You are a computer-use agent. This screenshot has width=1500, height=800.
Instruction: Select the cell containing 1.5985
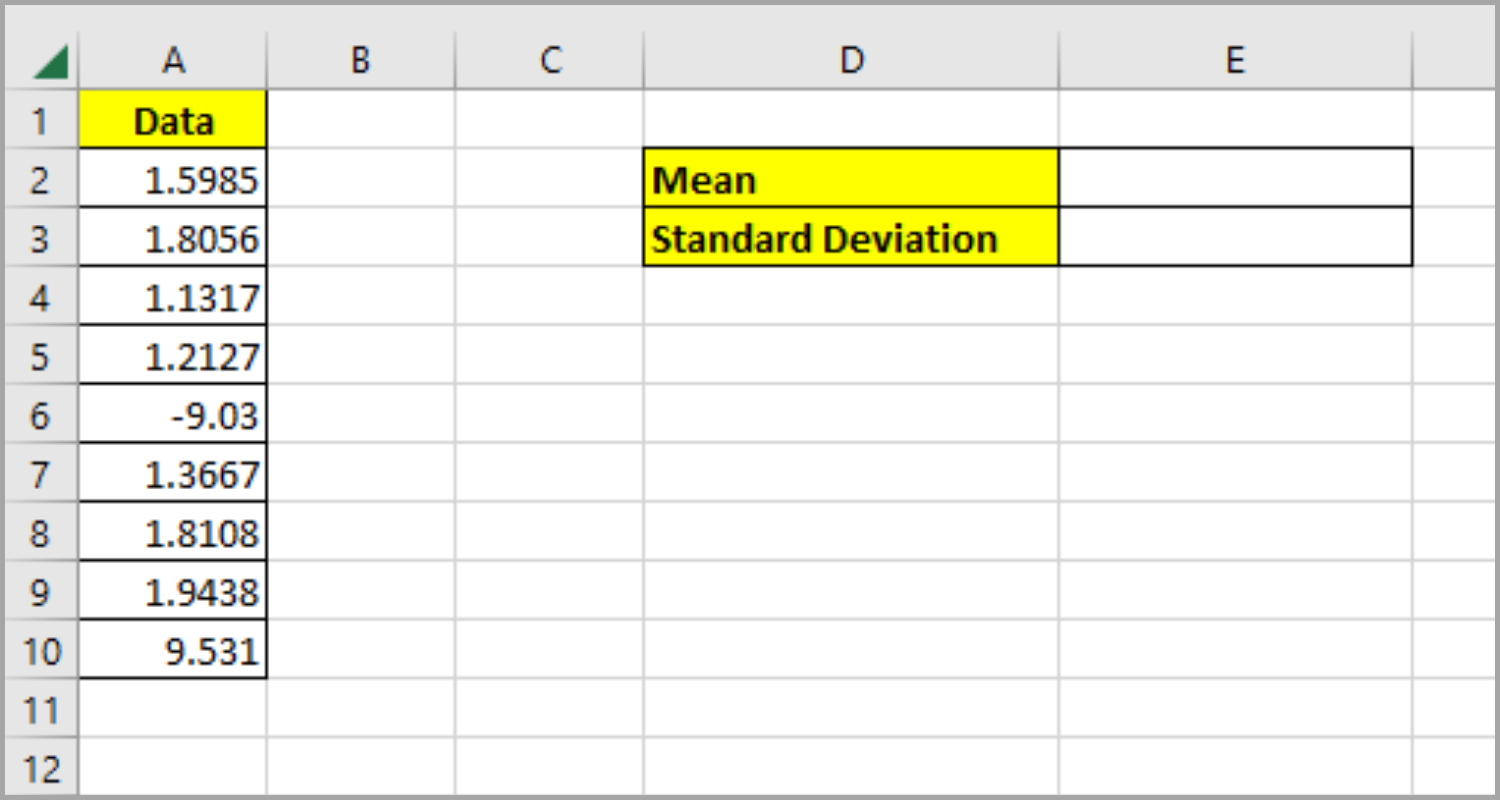click(x=172, y=178)
